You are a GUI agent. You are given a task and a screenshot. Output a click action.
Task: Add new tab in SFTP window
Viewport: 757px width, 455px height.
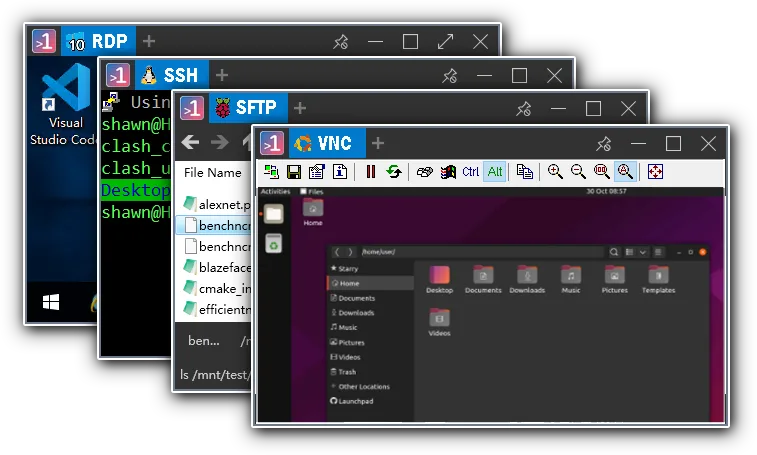point(300,108)
